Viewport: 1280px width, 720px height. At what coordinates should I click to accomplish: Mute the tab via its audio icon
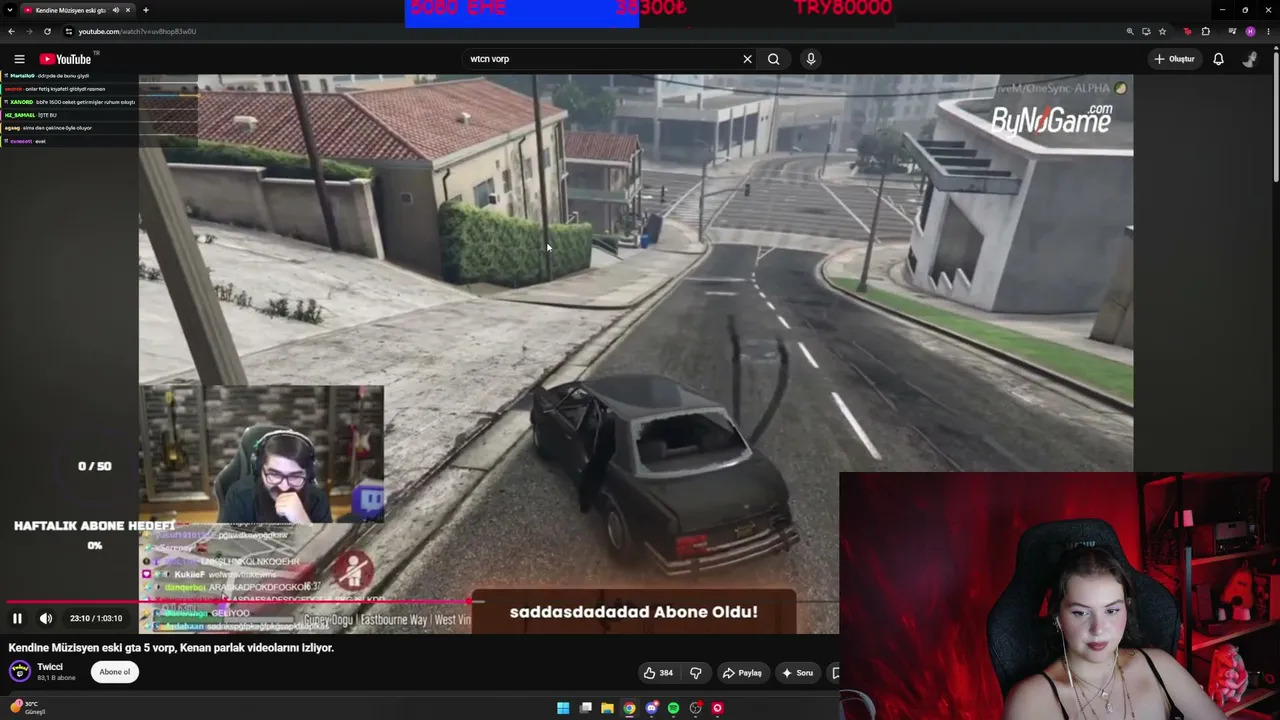[x=115, y=10]
